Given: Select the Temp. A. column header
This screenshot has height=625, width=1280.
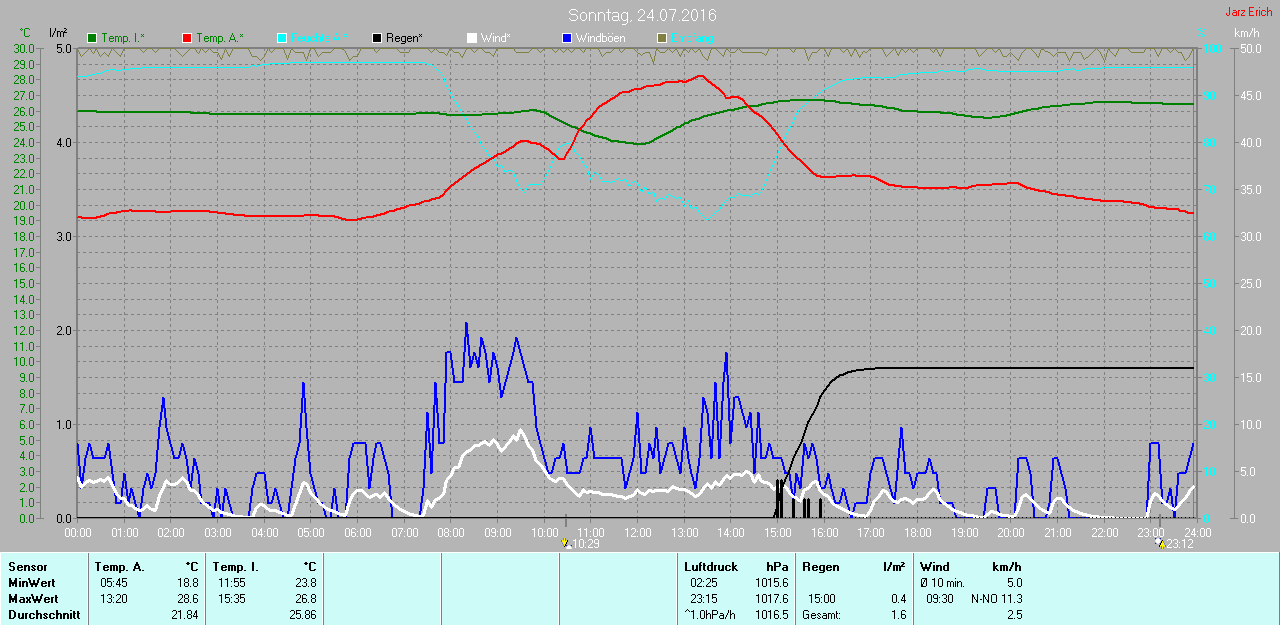Looking at the screenshot, I should [x=119, y=567].
